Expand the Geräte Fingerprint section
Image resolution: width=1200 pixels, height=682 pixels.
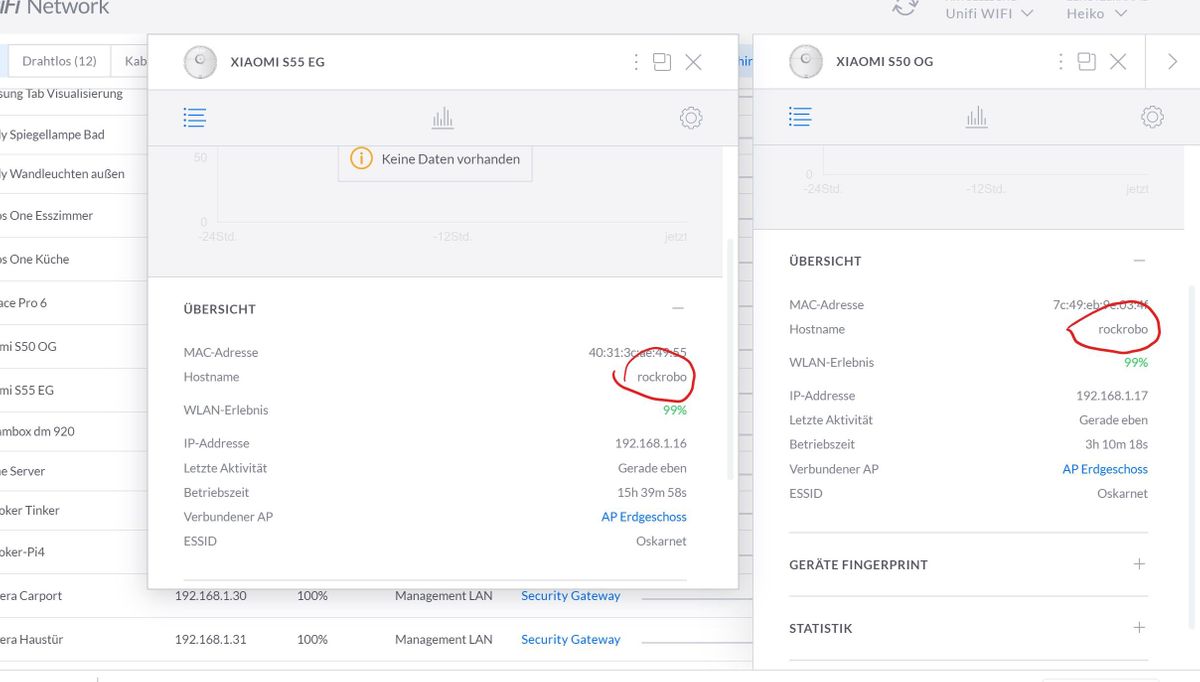pos(1139,564)
